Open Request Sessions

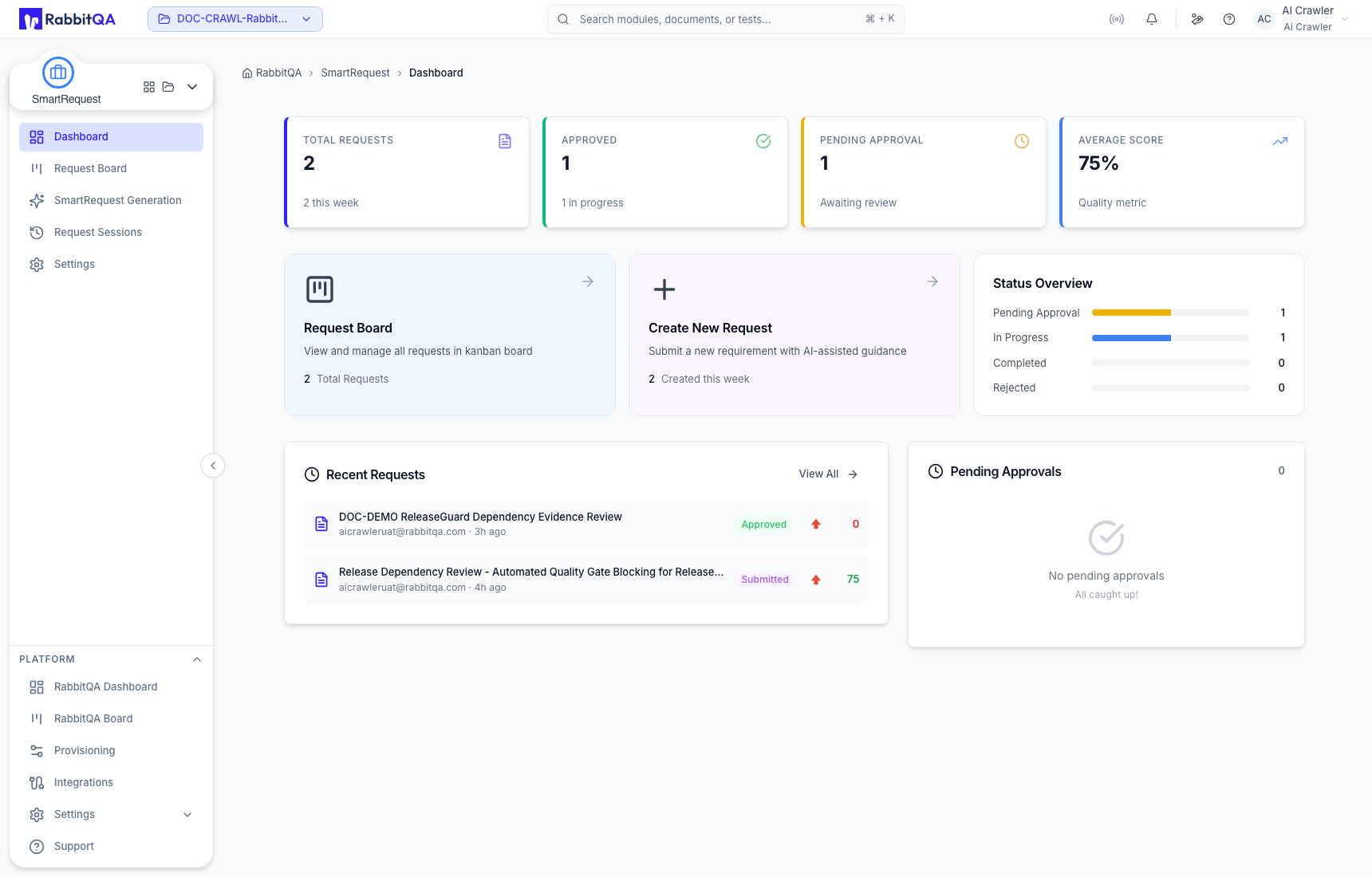(x=111, y=233)
